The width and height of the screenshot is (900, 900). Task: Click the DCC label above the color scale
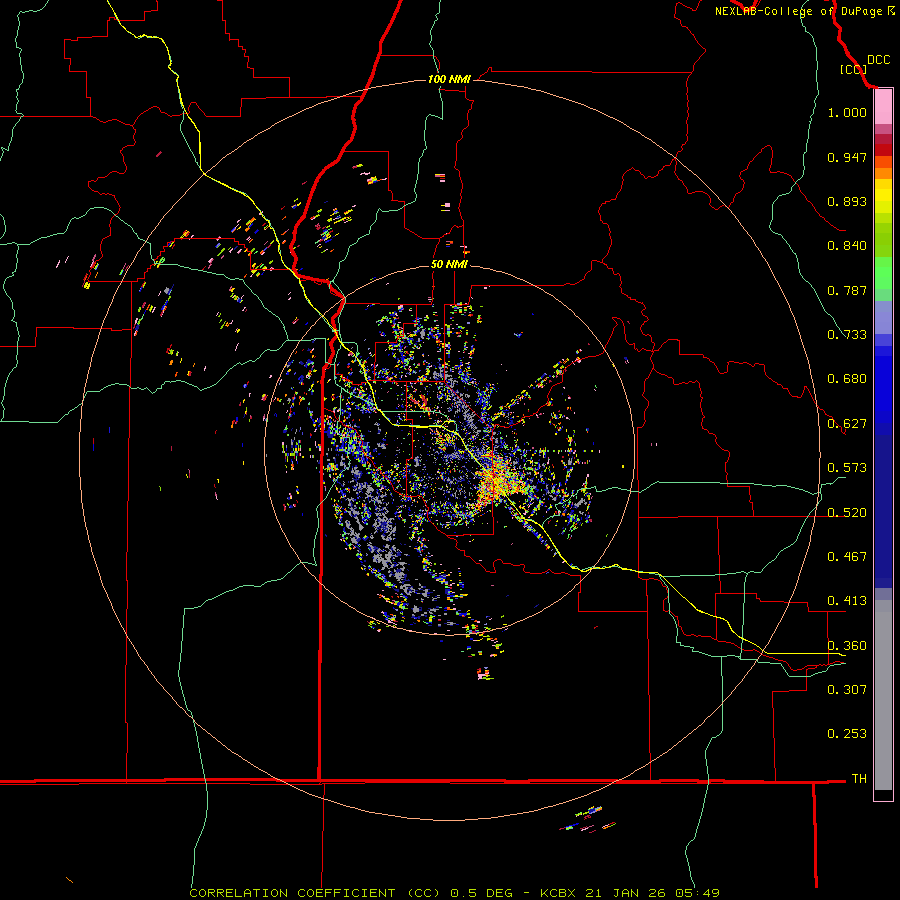coord(878,60)
